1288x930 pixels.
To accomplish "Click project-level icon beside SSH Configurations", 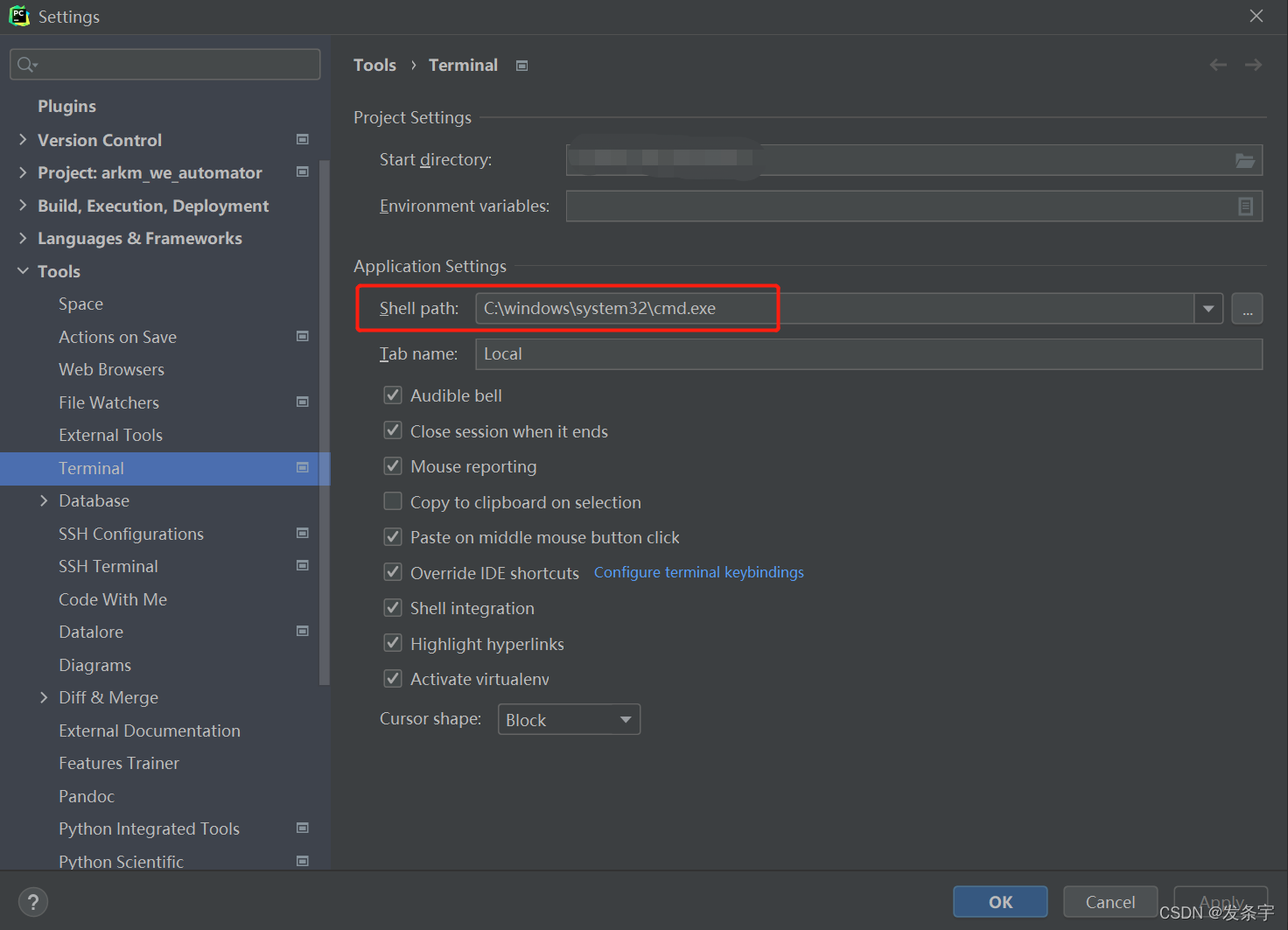I will pyautogui.click(x=303, y=533).
